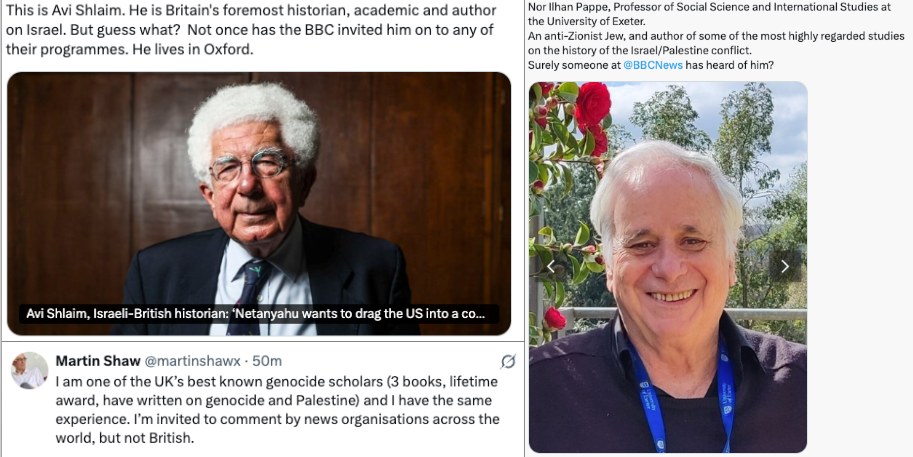Open Martin Shaw's genocide scholars reply text
The height and width of the screenshot is (457, 913).
(277, 410)
